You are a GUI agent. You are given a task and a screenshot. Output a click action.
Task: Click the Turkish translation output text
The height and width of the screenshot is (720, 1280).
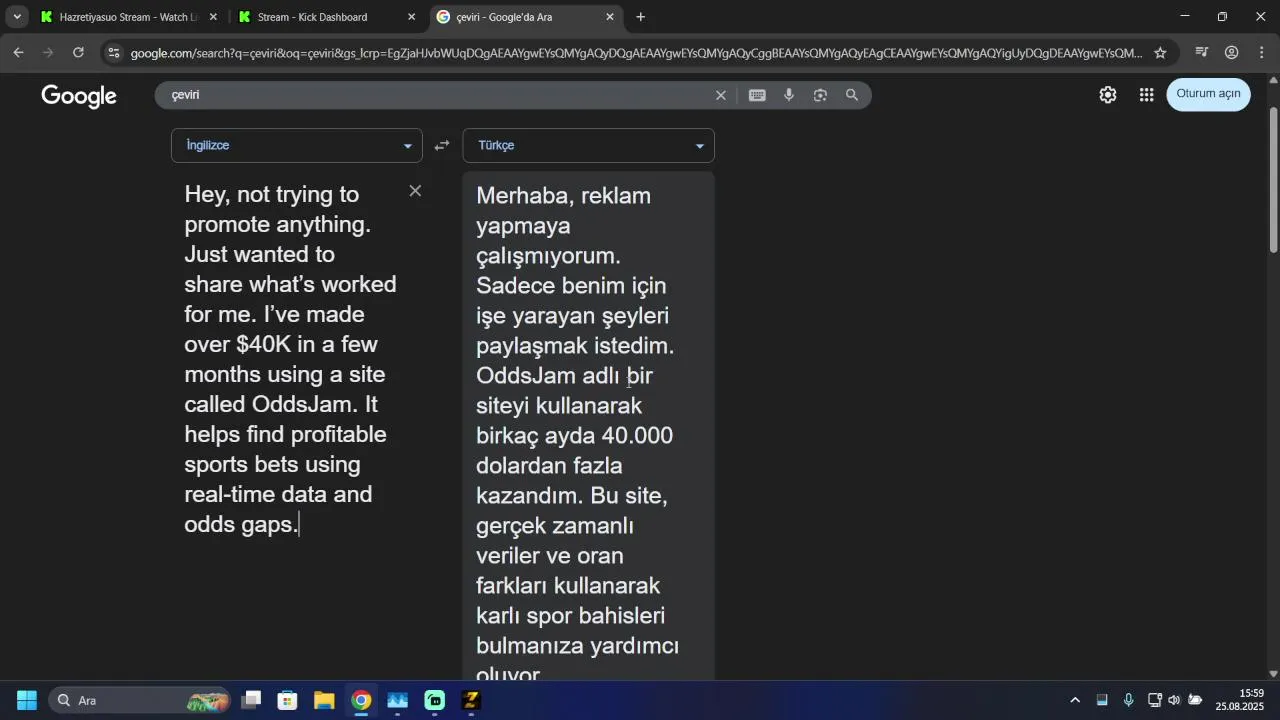tap(578, 430)
